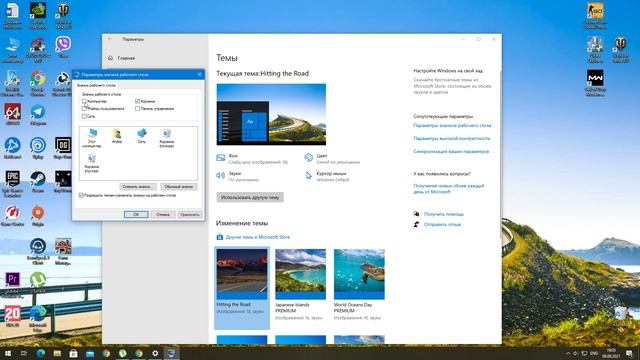Show hidden system tray icons
The width and height of the screenshot is (640, 360).
point(568,353)
